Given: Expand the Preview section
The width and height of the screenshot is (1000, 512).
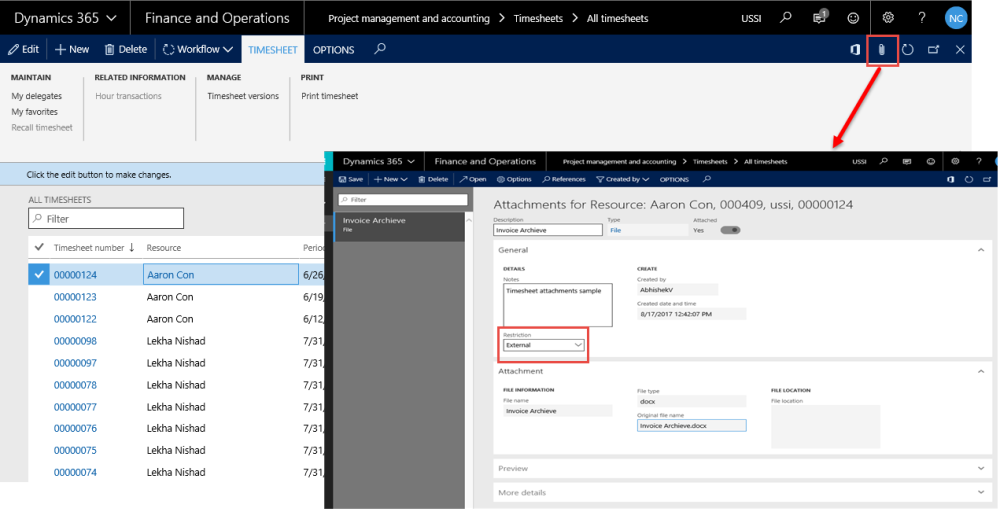Looking at the screenshot, I should (980, 468).
